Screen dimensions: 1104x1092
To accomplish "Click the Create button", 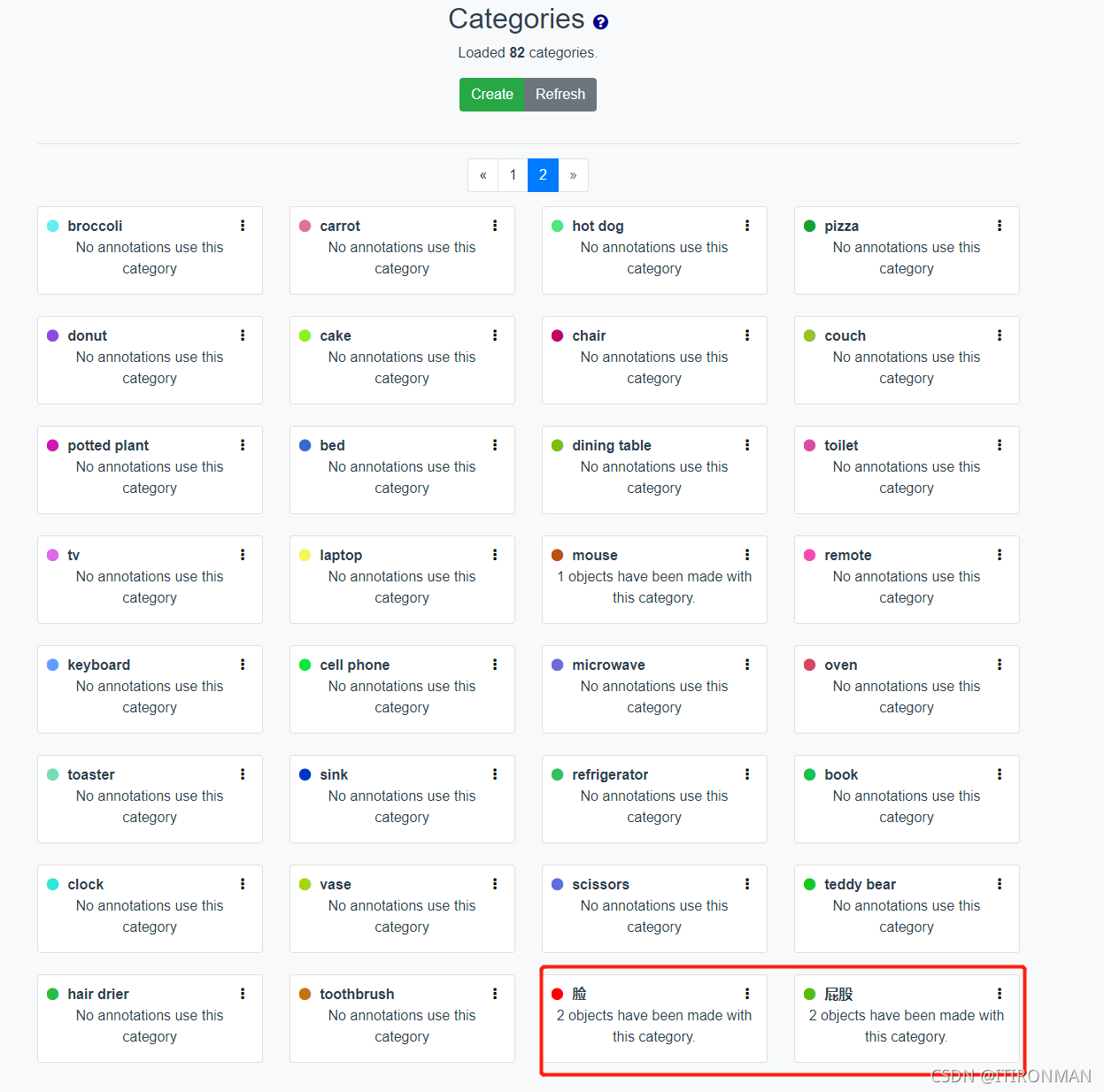I will (492, 94).
